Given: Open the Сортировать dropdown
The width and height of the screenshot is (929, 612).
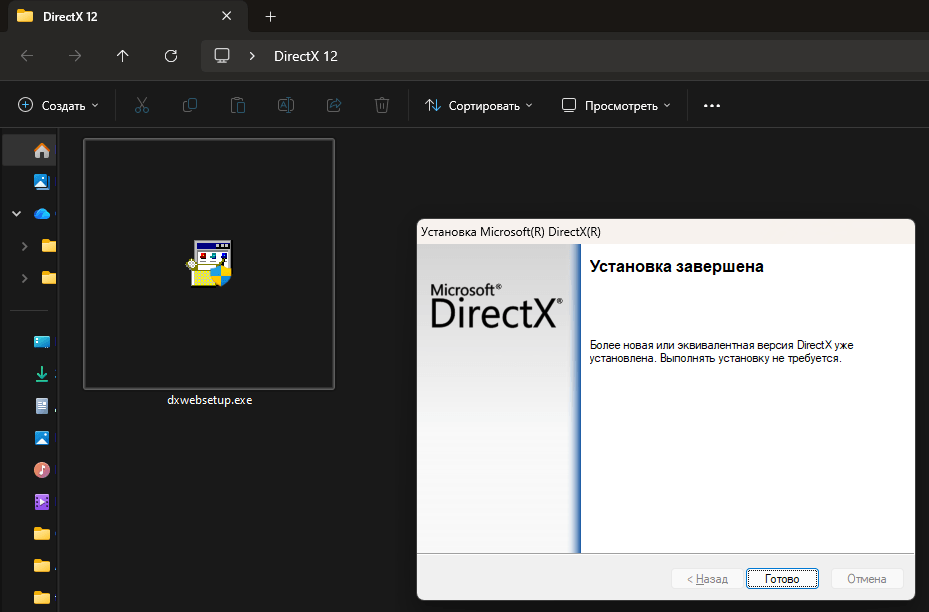Looking at the screenshot, I should tap(478, 105).
